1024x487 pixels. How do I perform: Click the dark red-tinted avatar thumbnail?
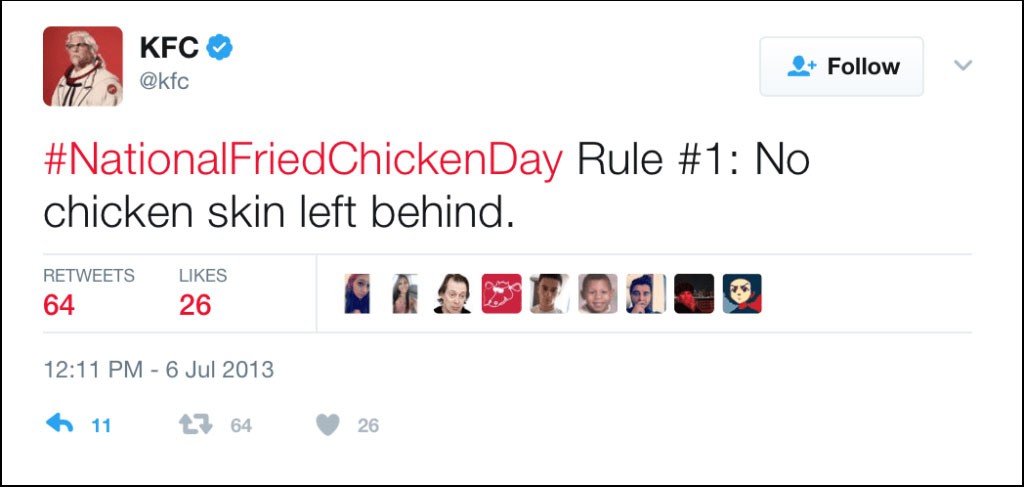point(694,294)
